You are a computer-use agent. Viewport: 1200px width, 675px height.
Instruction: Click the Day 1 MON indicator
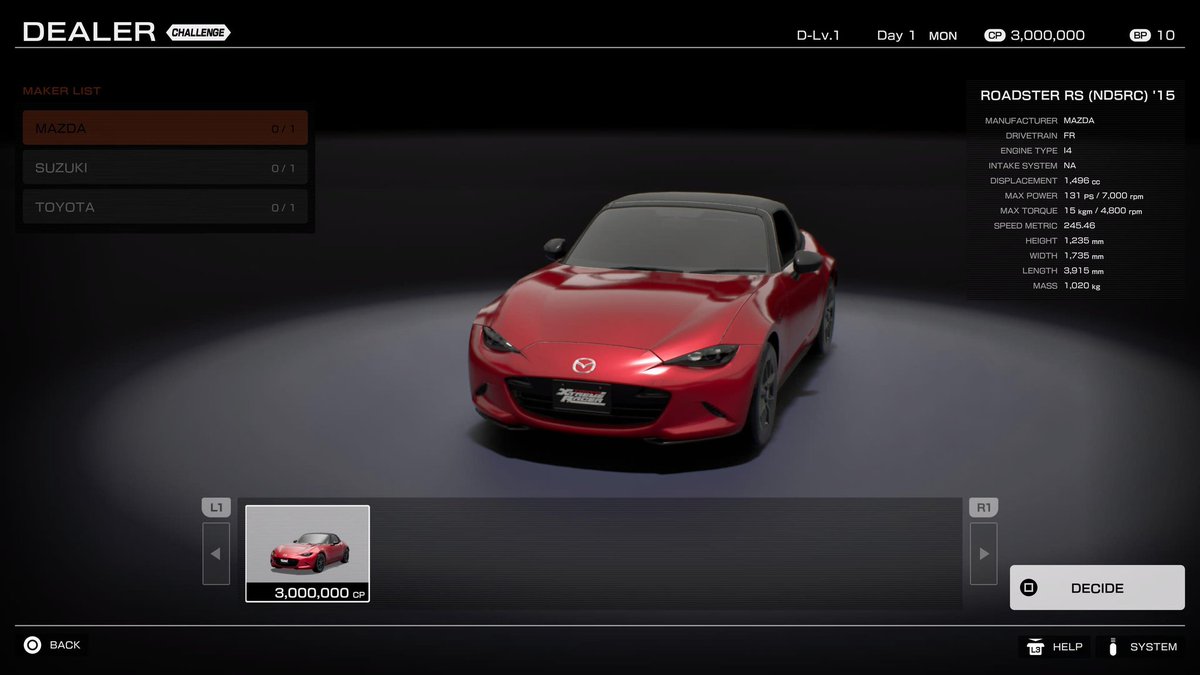pyautogui.click(x=917, y=35)
